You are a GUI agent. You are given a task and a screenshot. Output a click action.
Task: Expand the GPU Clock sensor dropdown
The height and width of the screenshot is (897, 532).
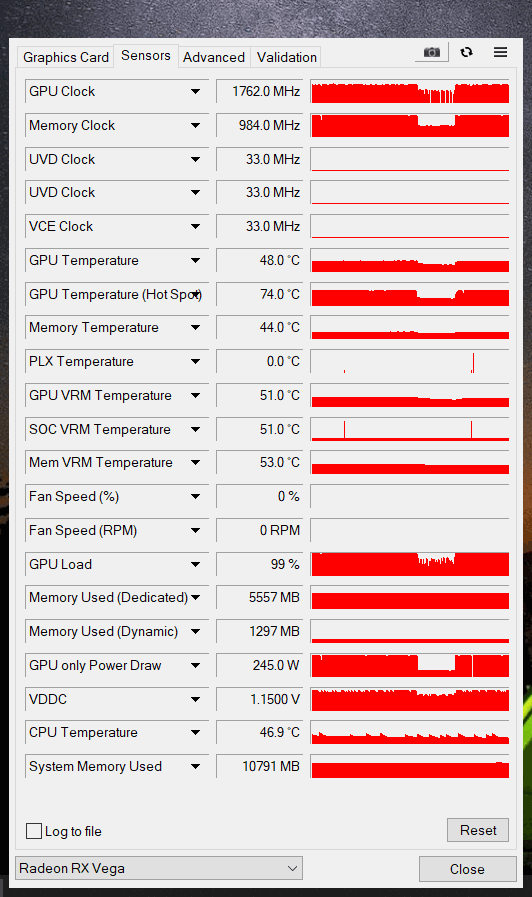tap(196, 92)
